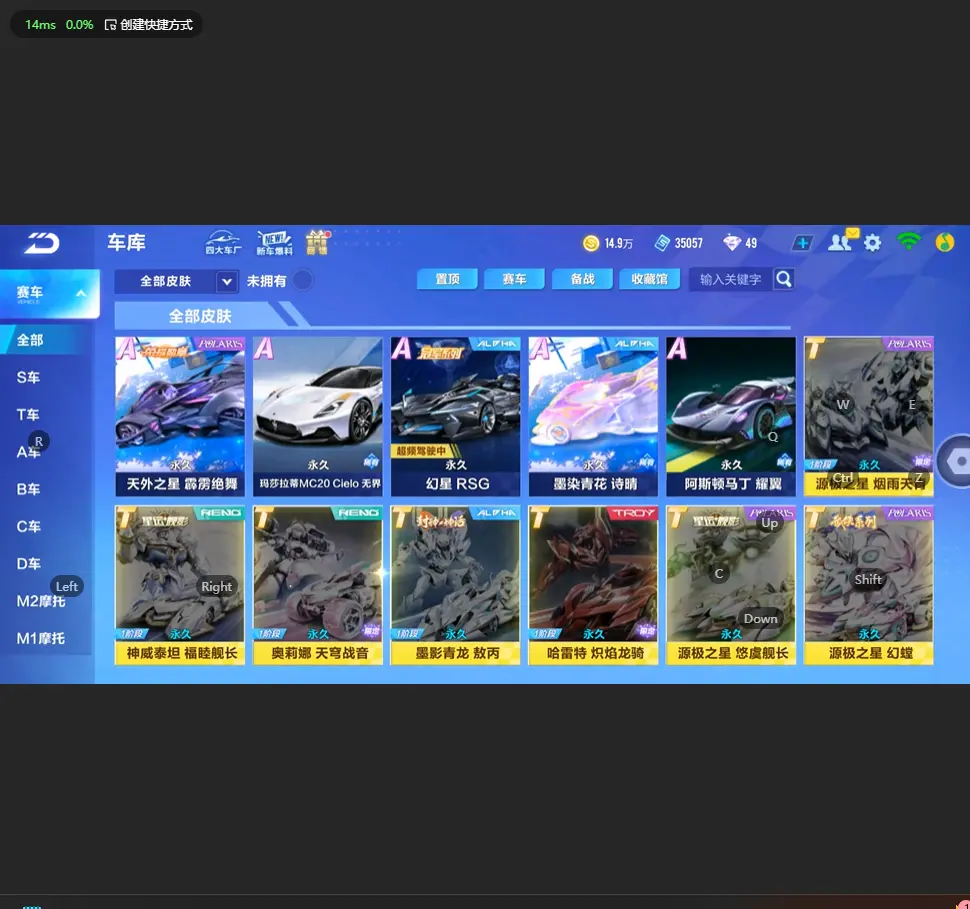Select the 哈雷特 炽焰龙骑 car card
970x909 pixels.
pyautogui.click(x=593, y=585)
